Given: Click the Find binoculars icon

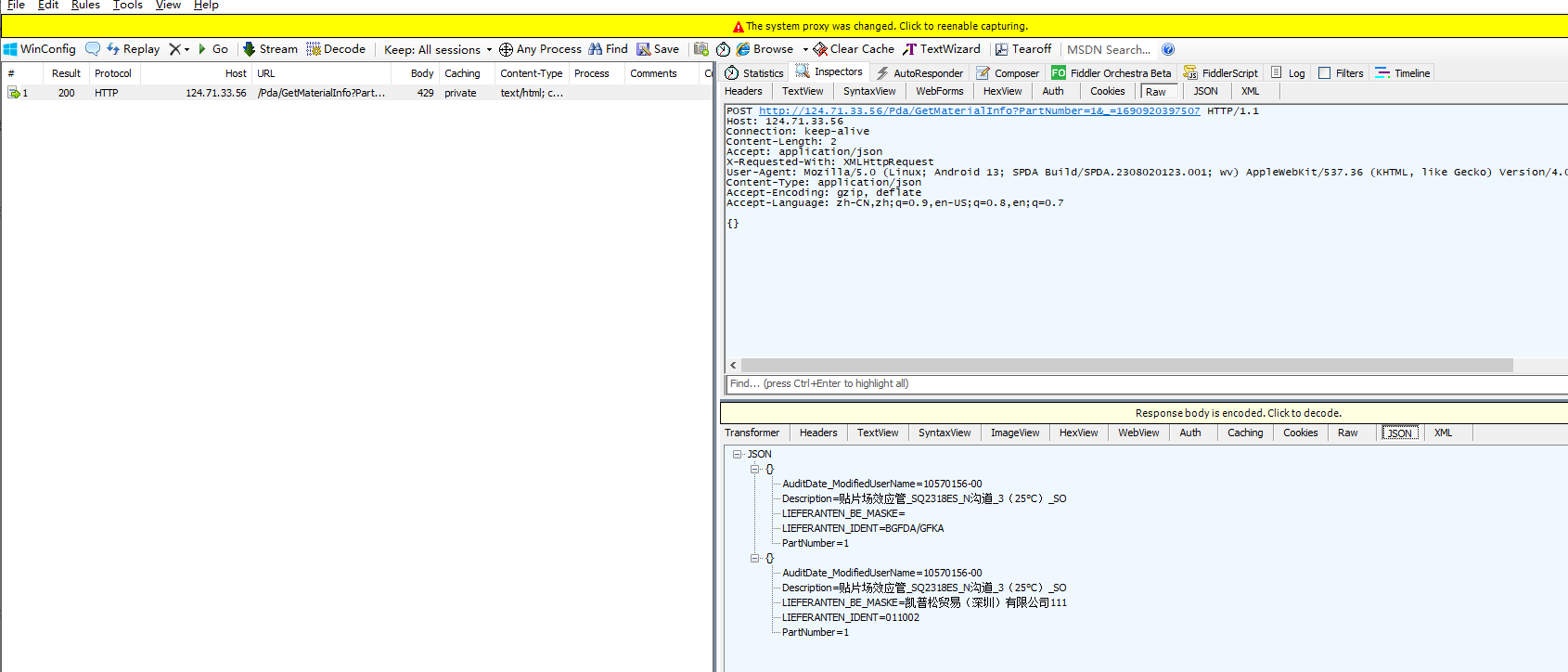Looking at the screenshot, I should pyautogui.click(x=595, y=49).
